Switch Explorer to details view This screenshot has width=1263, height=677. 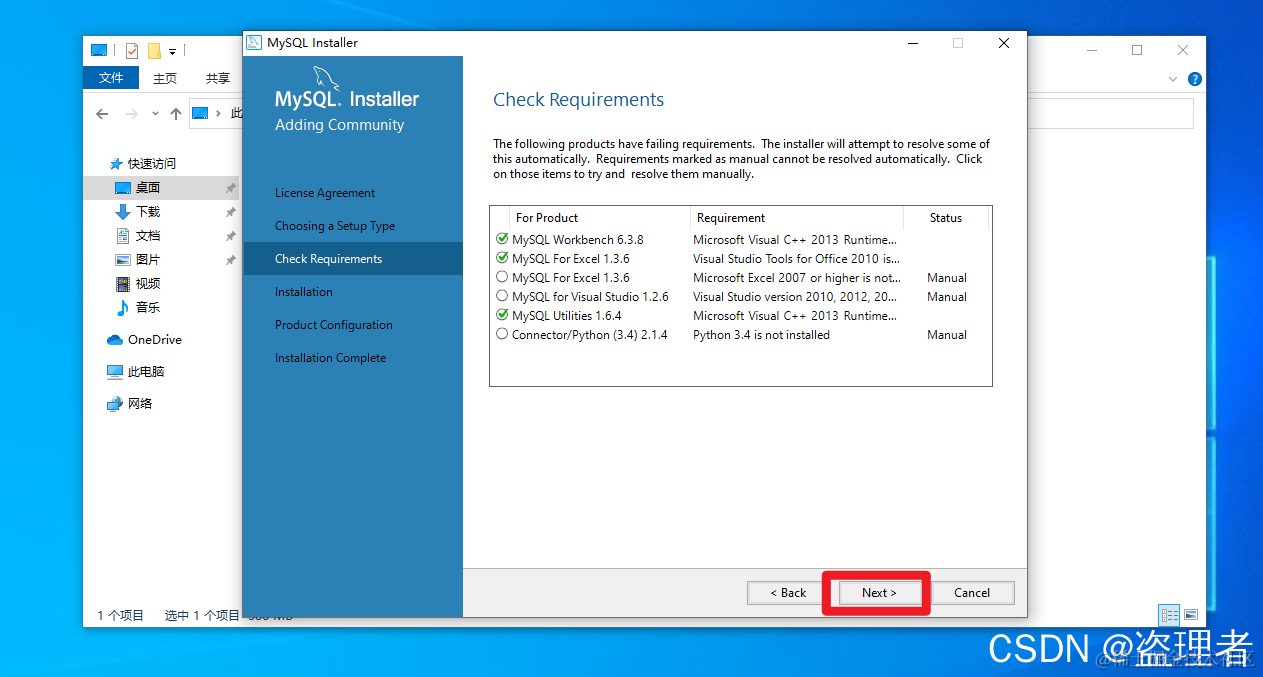1170,615
